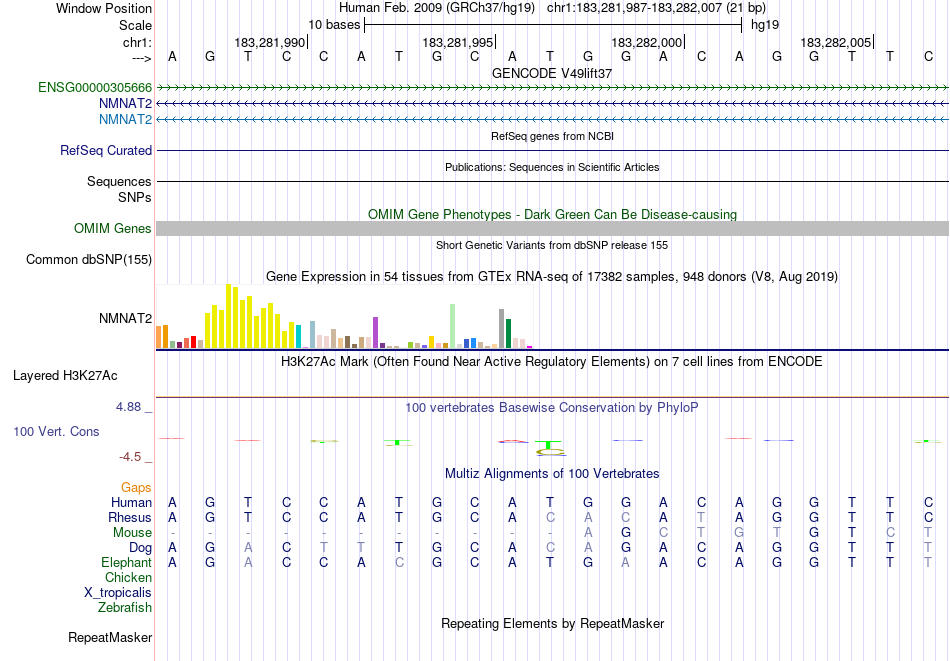The width and height of the screenshot is (950, 661).
Task: Select the Rhesus alignment row label
Action: tap(130, 517)
